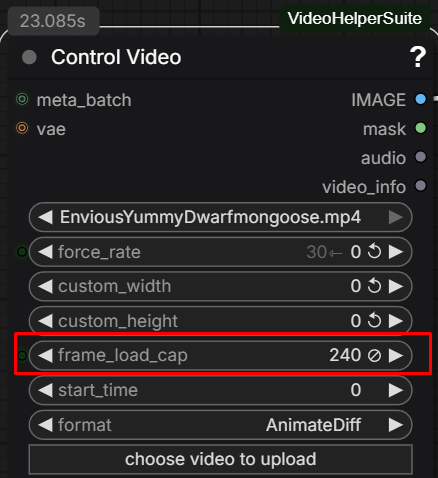438x478 pixels.
Task: Open the node help question mark
Action: coord(417,57)
